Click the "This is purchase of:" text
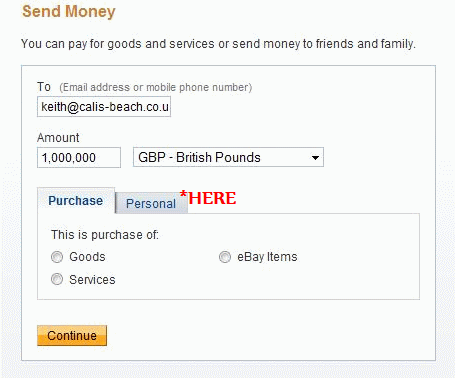 coord(105,235)
